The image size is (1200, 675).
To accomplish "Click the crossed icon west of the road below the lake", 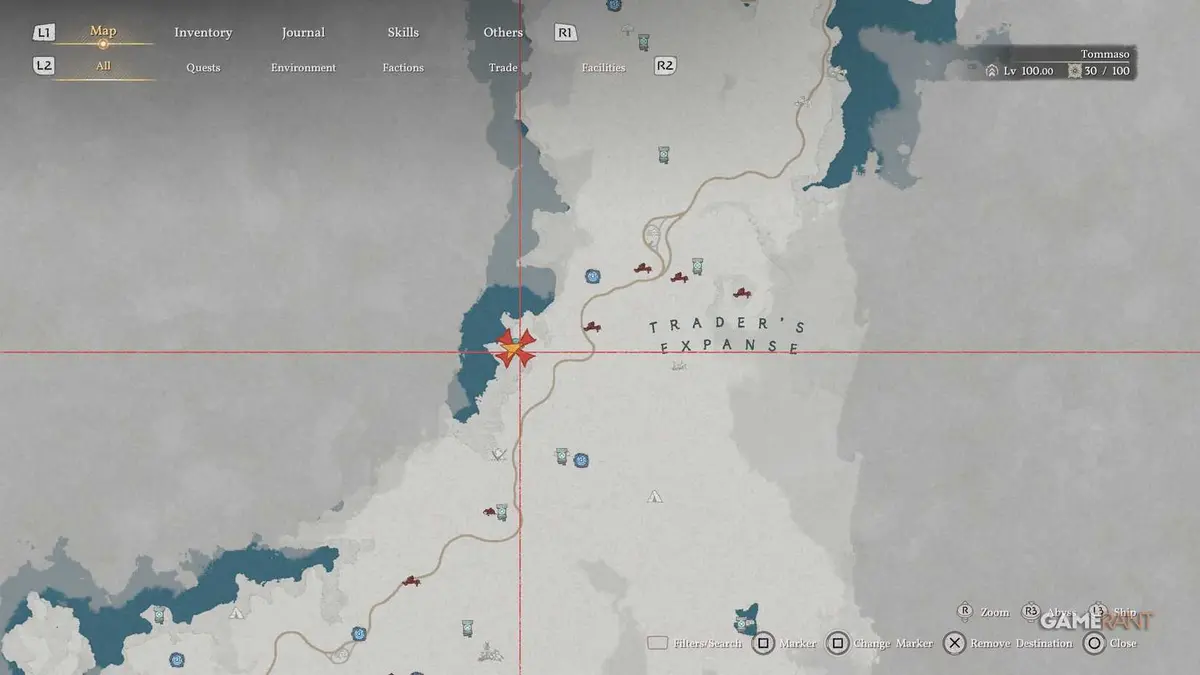I will 499,455.
